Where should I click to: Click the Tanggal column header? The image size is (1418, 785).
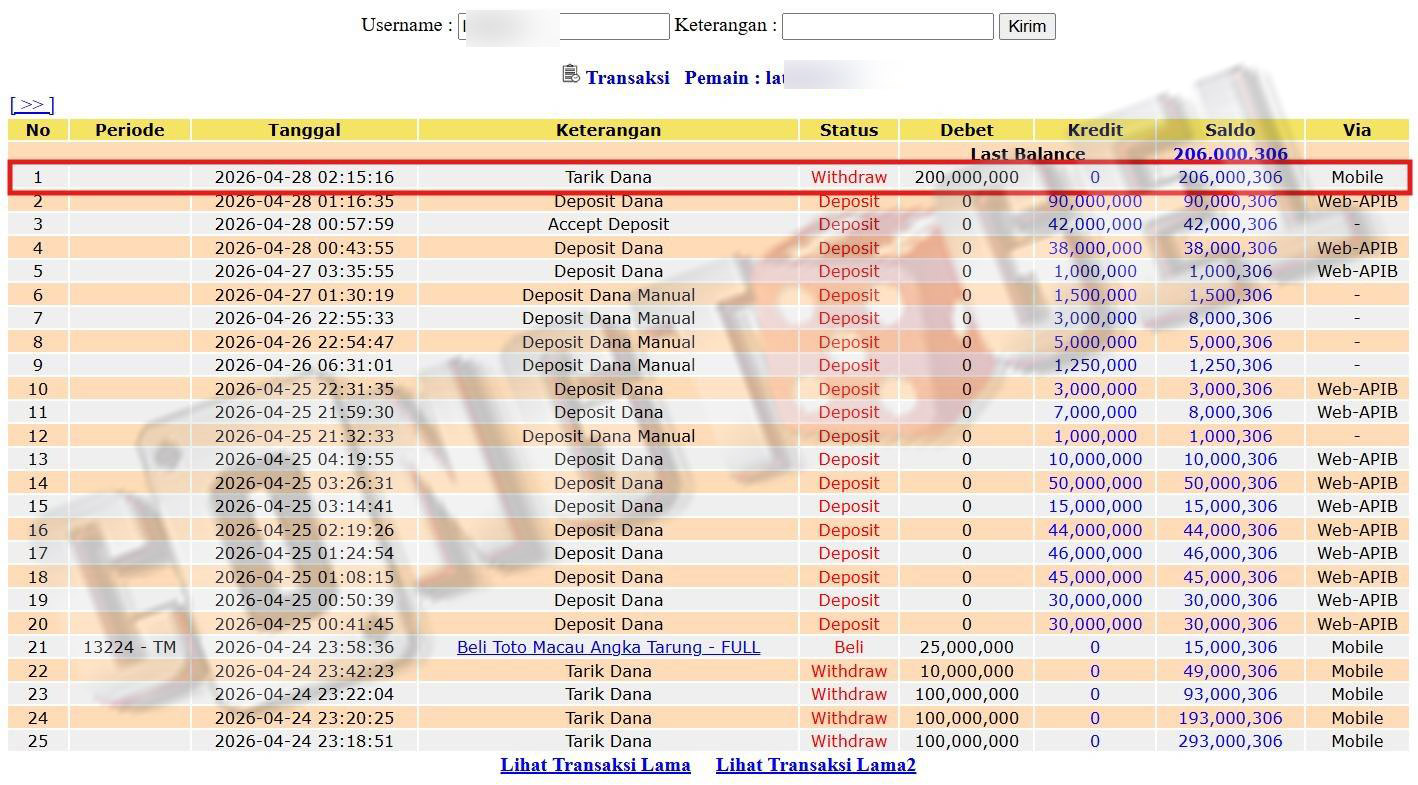click(304, 130)
